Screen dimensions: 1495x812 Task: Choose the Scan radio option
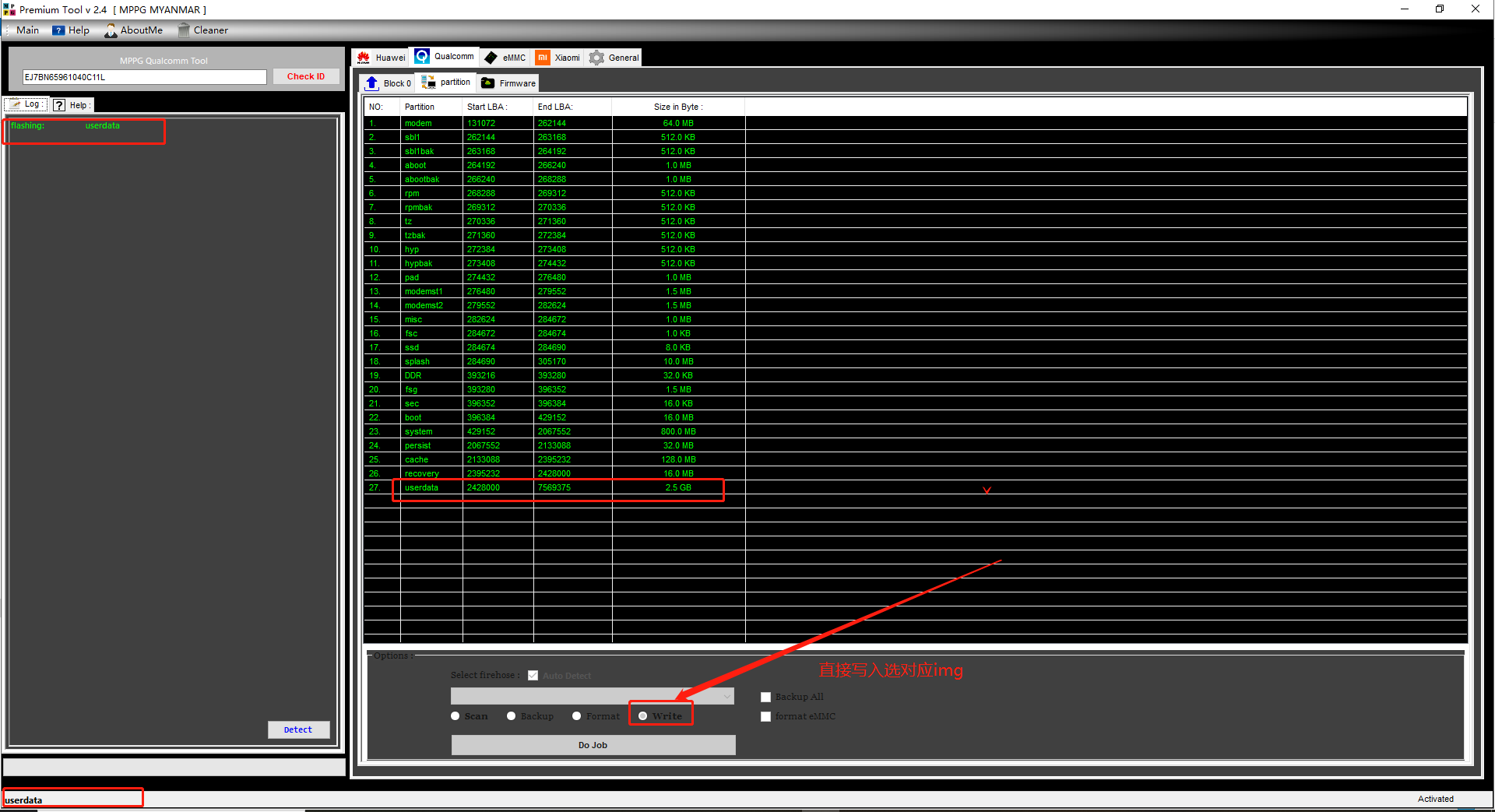coord(456,716)
